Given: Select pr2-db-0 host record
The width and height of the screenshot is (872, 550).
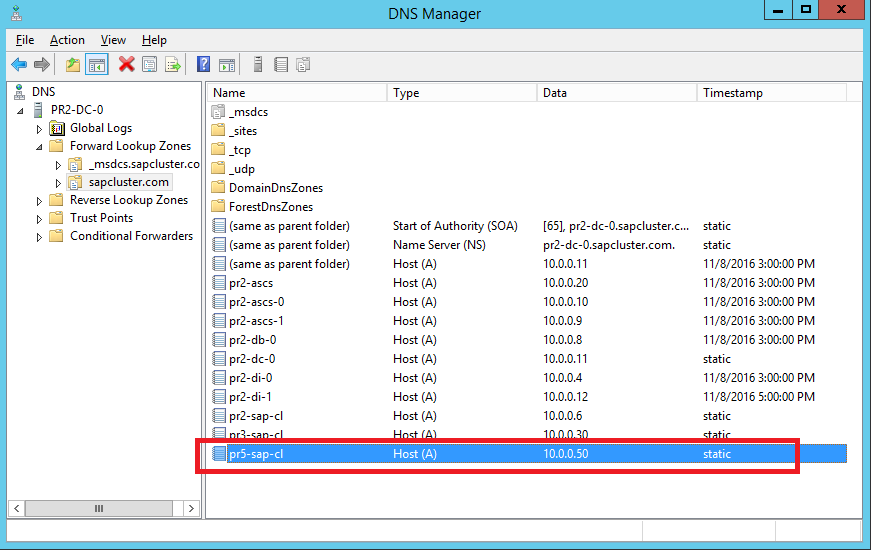Looking at the screenshot, I should coord(529,339).
